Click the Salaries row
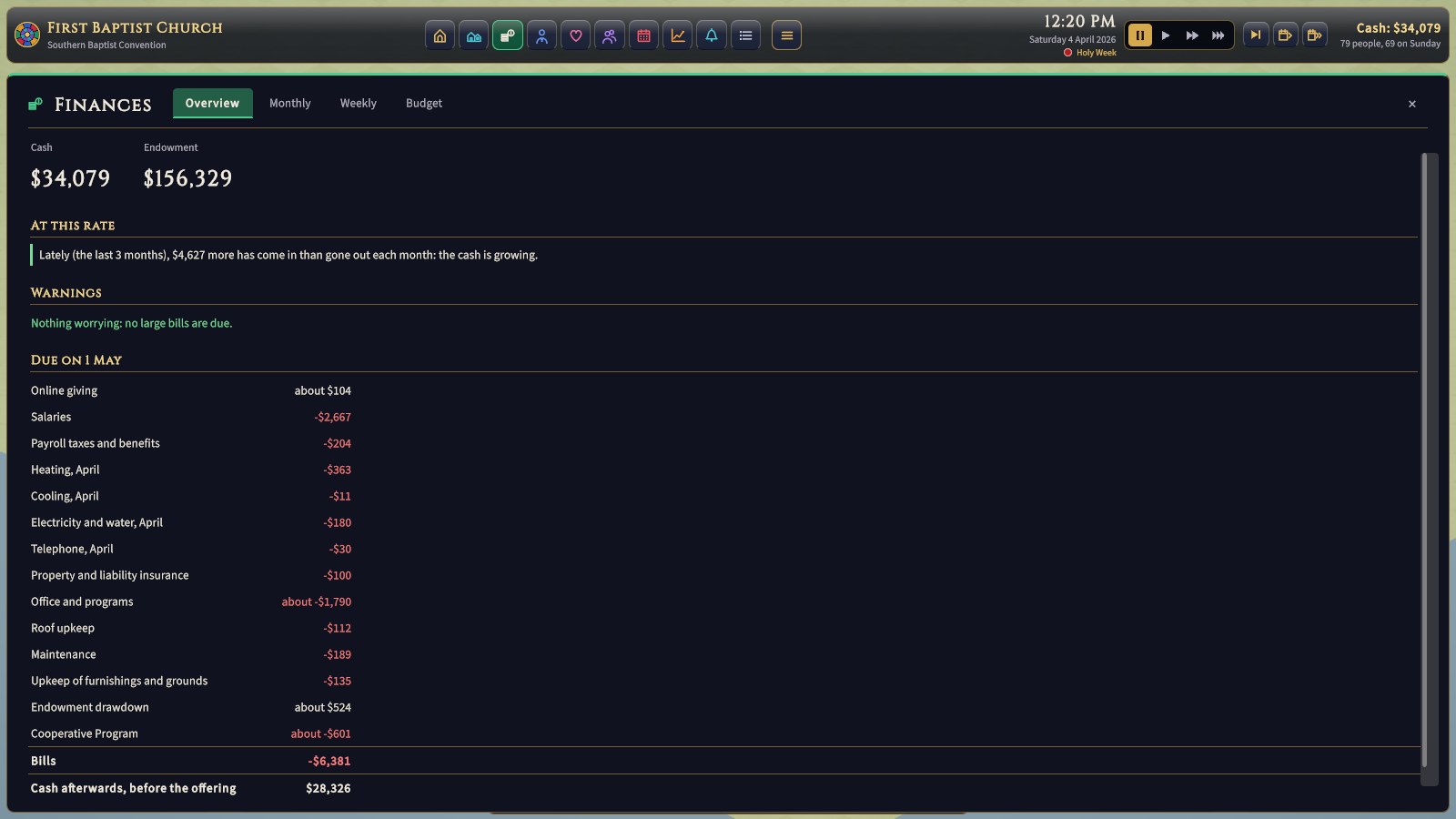The width and height of the screenshot is (1456, 819). coord(191,417)
